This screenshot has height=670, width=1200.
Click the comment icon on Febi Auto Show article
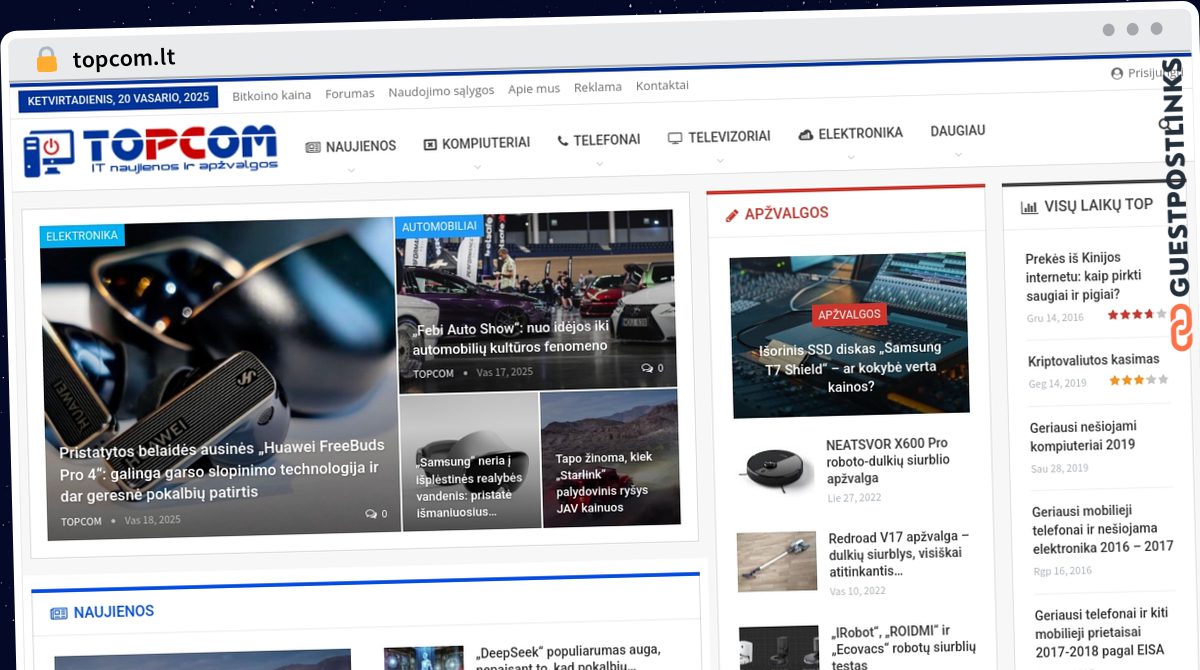point(647,368)
